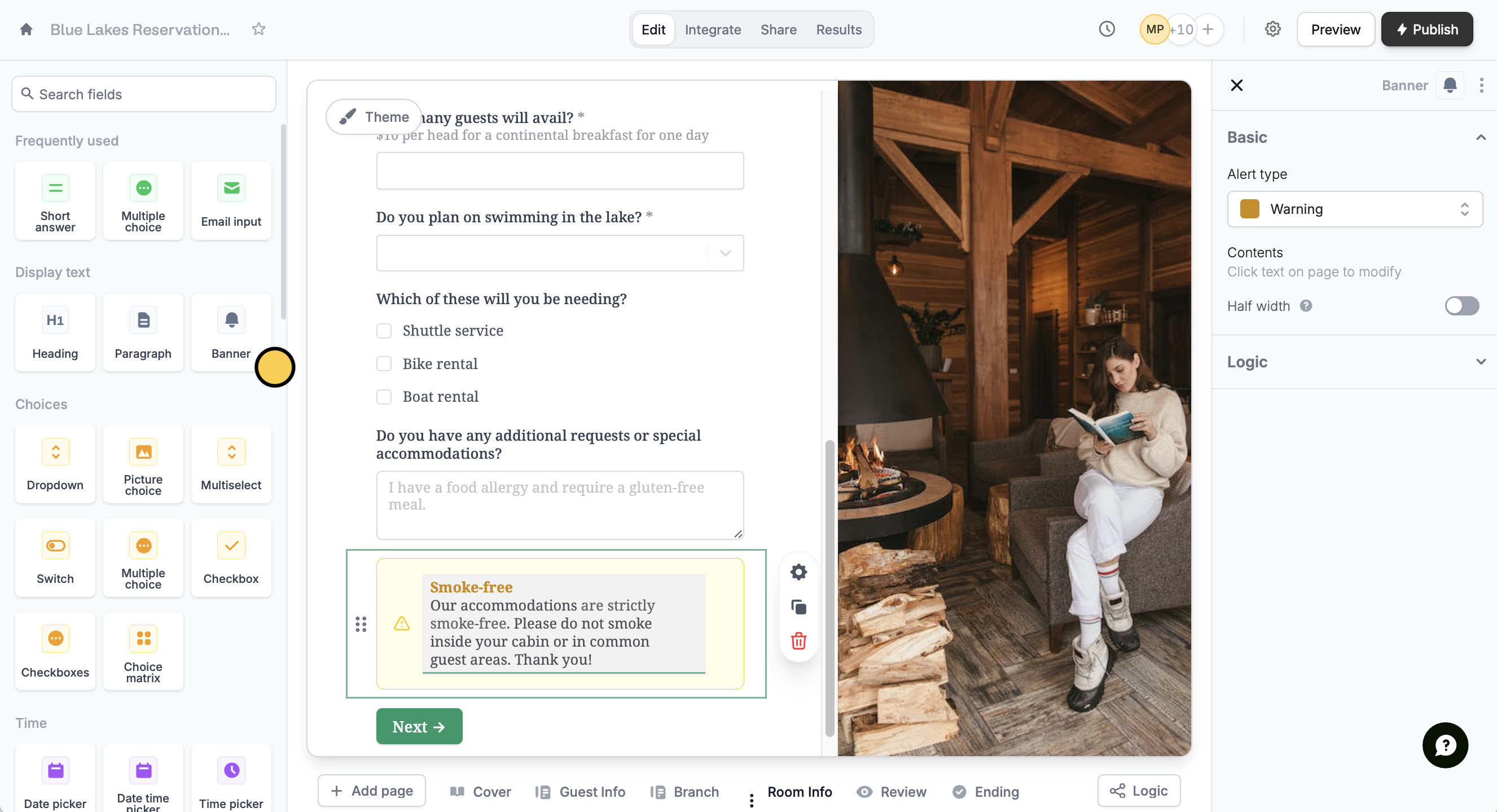1497x812 pixels.
Task: Open the swimming in the lake dropdown
Action: point(560,253)
